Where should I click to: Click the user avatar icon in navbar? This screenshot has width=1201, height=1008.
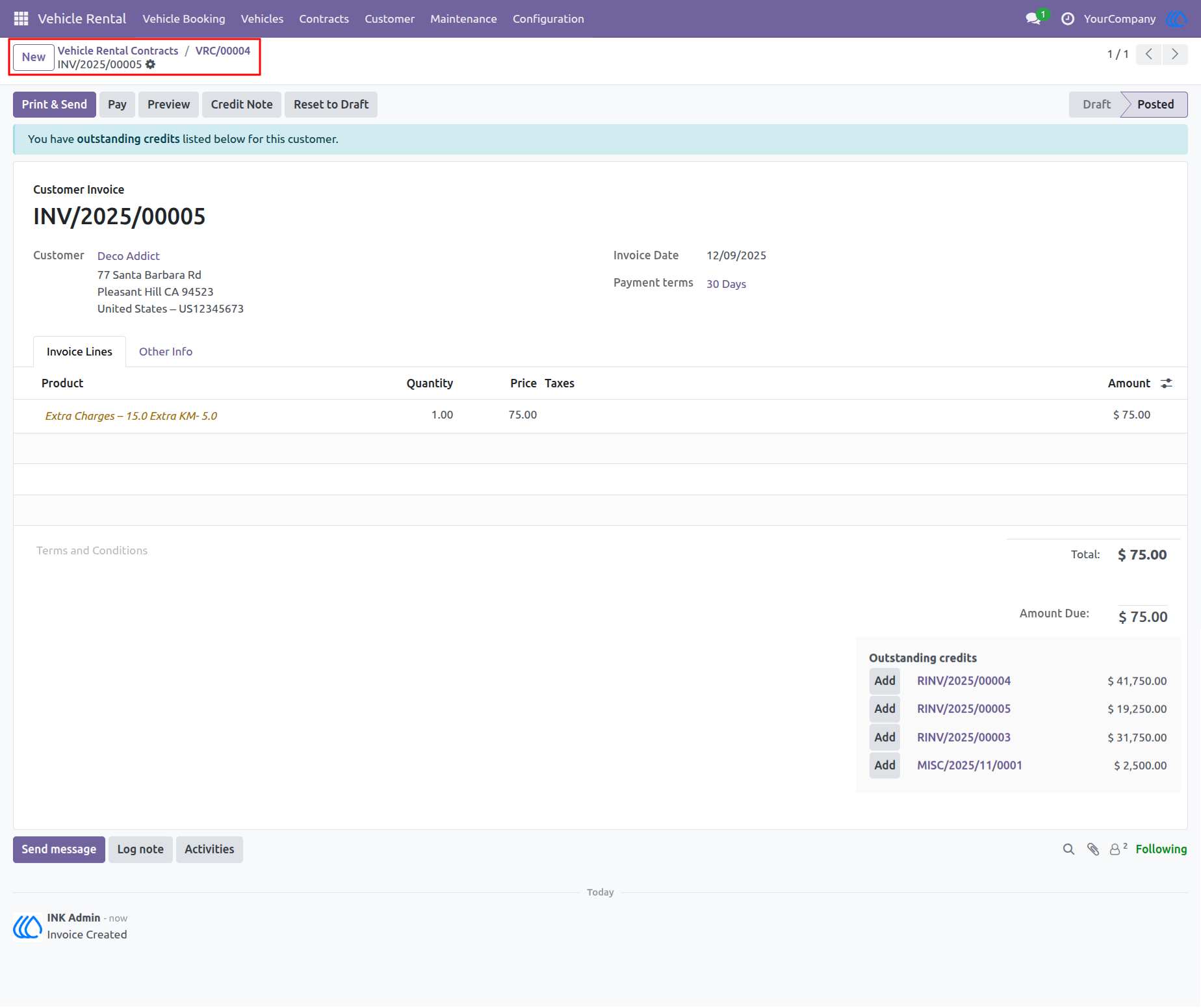pyautogui.click(x=1176, y=19)
